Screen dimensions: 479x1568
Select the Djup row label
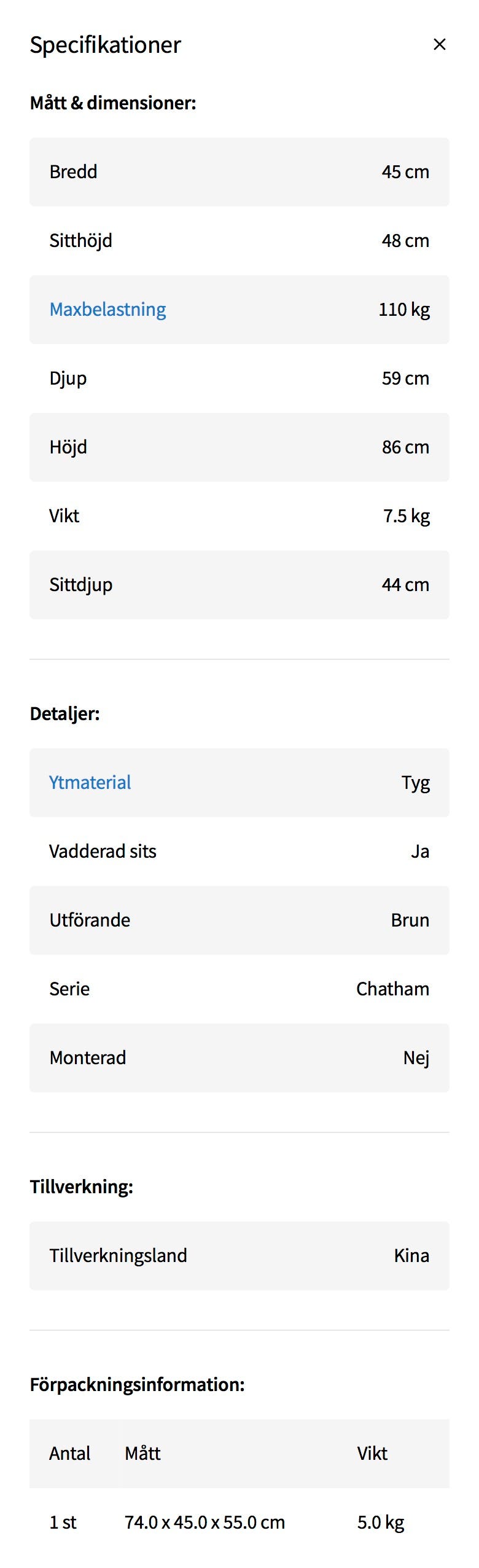click(68, 378)
